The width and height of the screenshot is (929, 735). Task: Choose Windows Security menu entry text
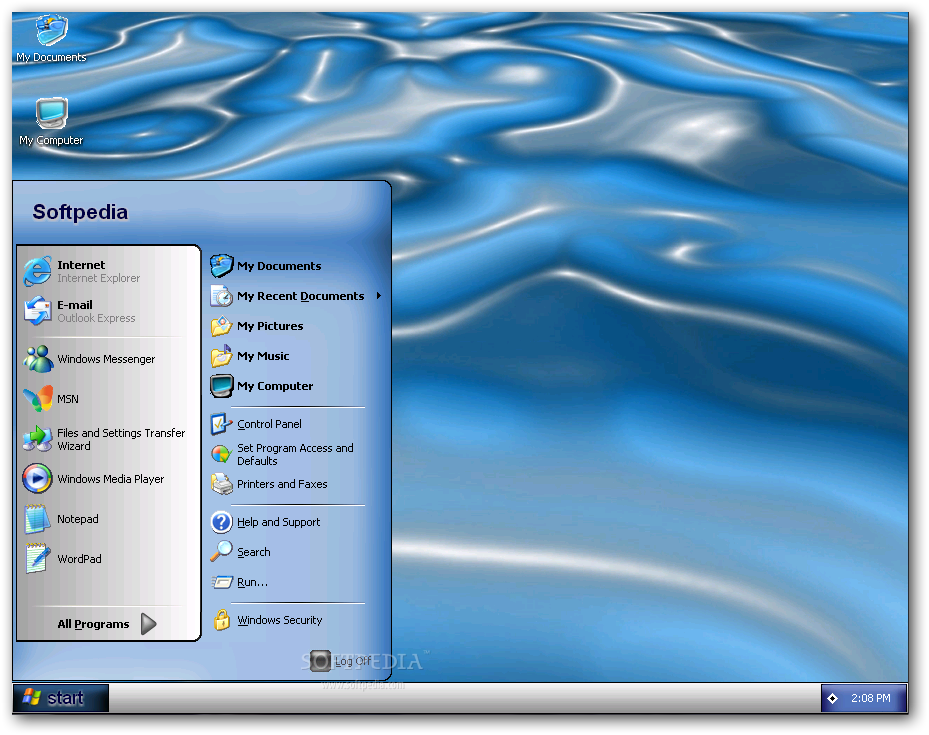coord(280,620)
